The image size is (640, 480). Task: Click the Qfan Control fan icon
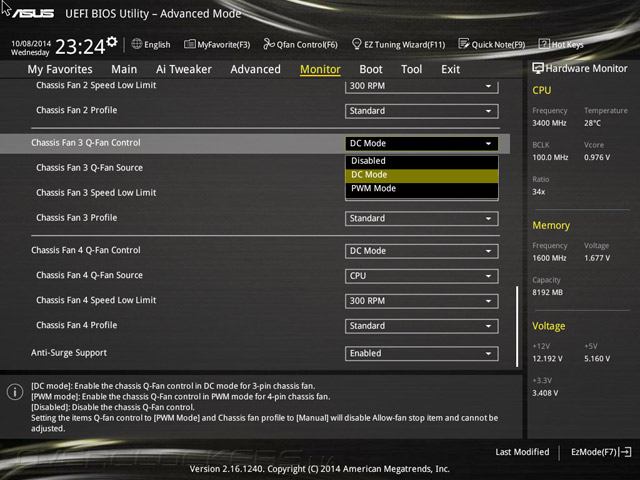point(269,44)
